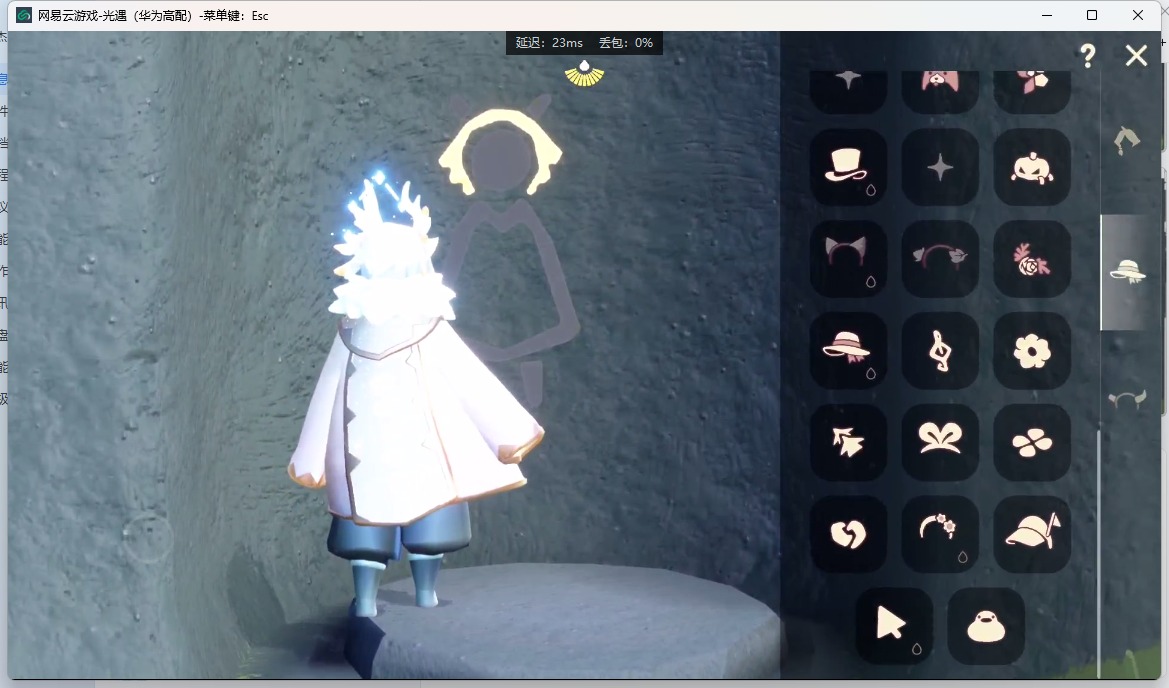Switch to the hairstyle category tab
This screenshot has height=688, width=1169.
1127,140
